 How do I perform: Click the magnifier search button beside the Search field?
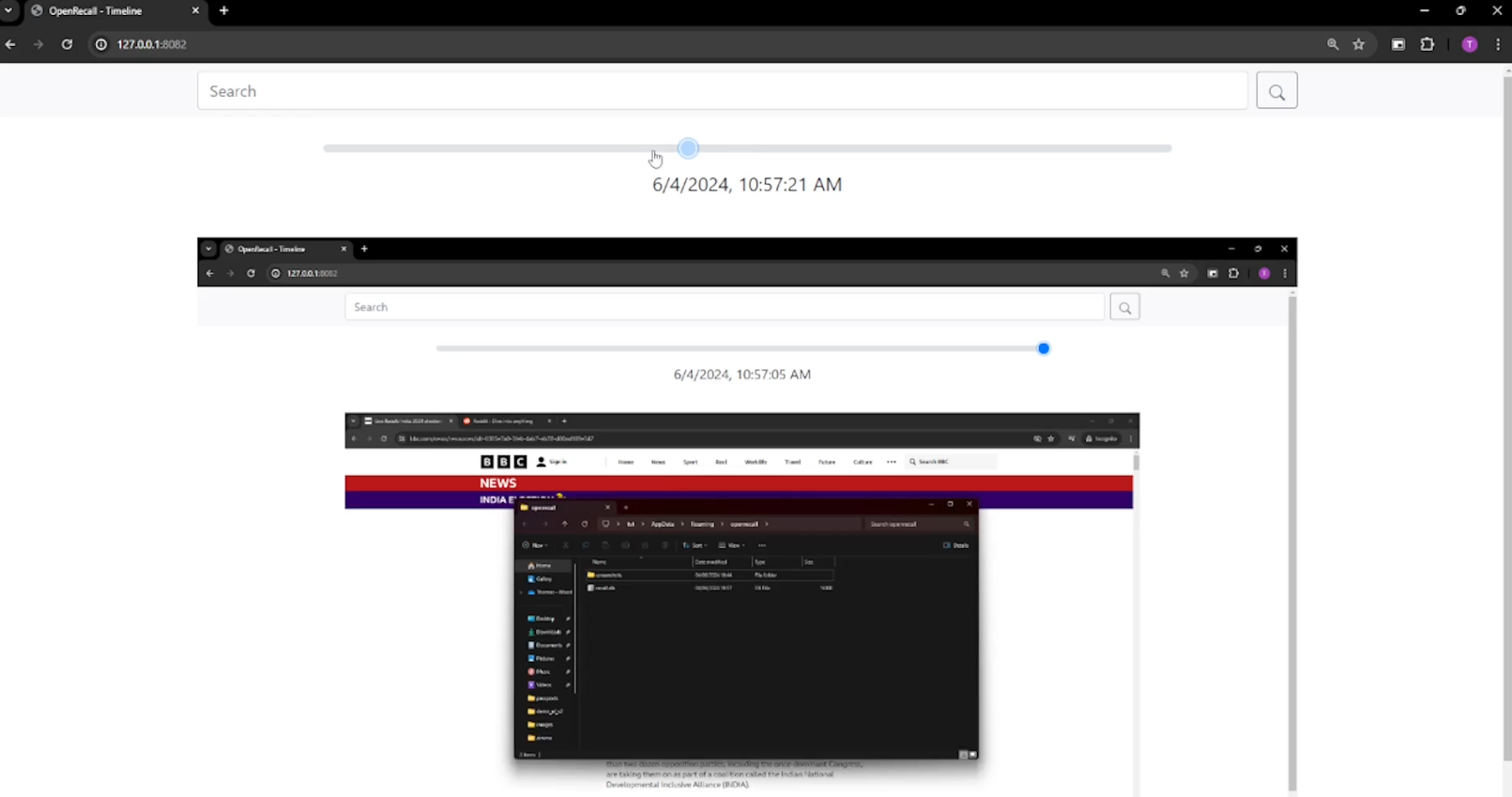tap(1276, 91)
